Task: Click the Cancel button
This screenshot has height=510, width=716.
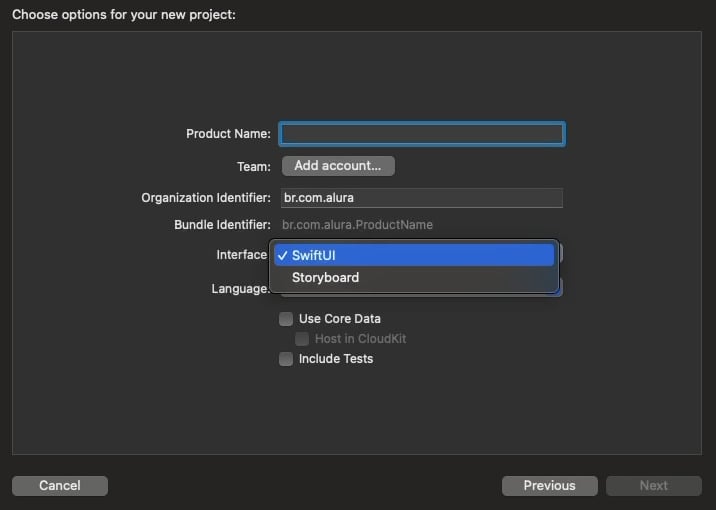Action: [60, 485]
